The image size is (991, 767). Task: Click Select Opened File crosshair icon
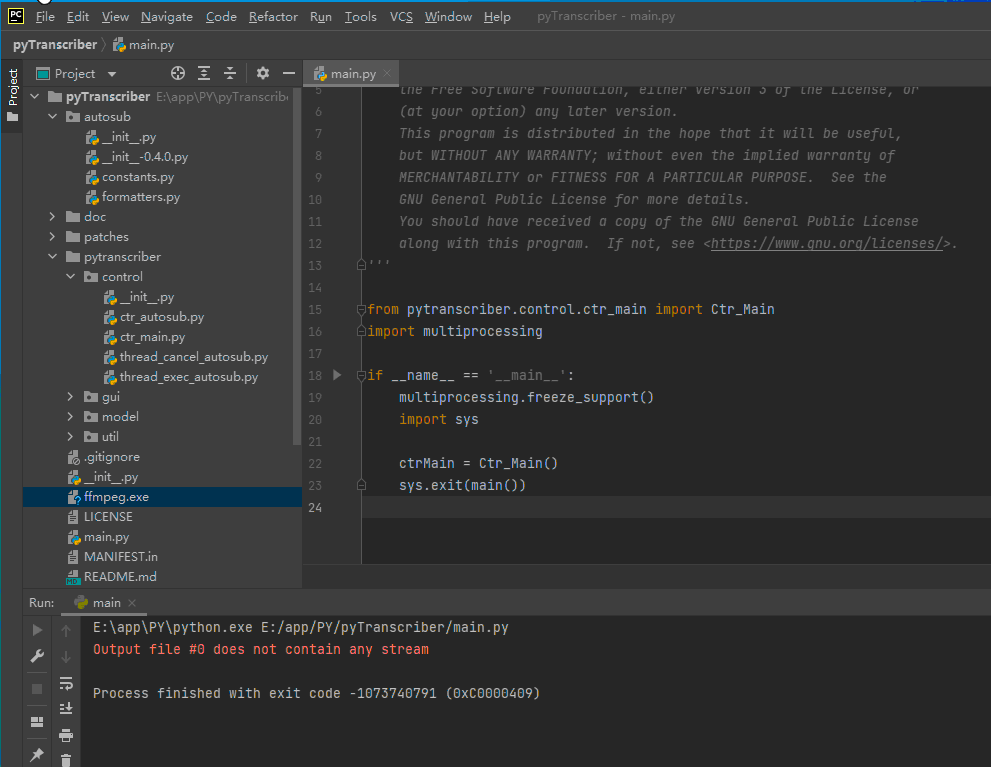tap(178, 72)
